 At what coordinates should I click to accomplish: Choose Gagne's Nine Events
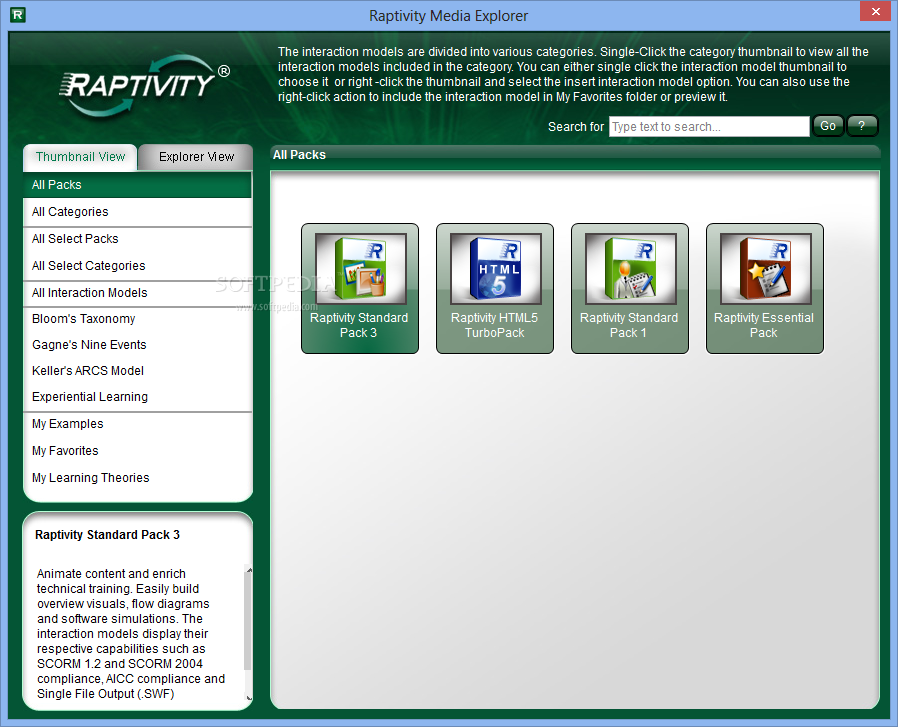pos(137,345)
